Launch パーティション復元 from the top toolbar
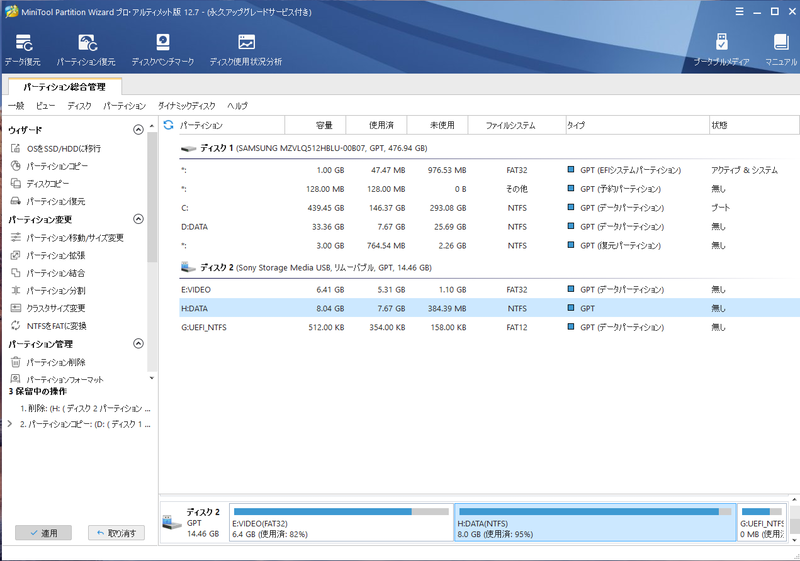Image resolution: width=800 pixels, height=561 pixels. 86,50
